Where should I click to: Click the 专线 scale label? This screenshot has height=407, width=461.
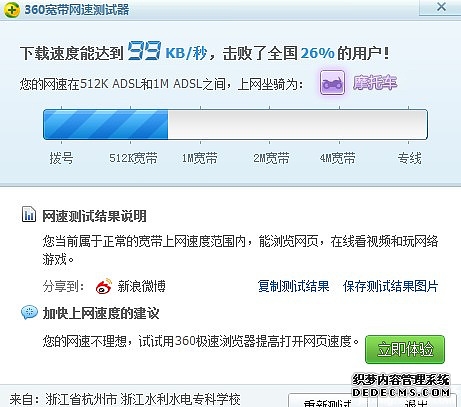409,158
